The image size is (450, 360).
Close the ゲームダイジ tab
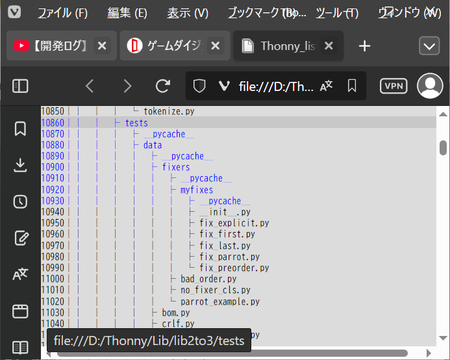pyautogui.click(x=215, y=46)
